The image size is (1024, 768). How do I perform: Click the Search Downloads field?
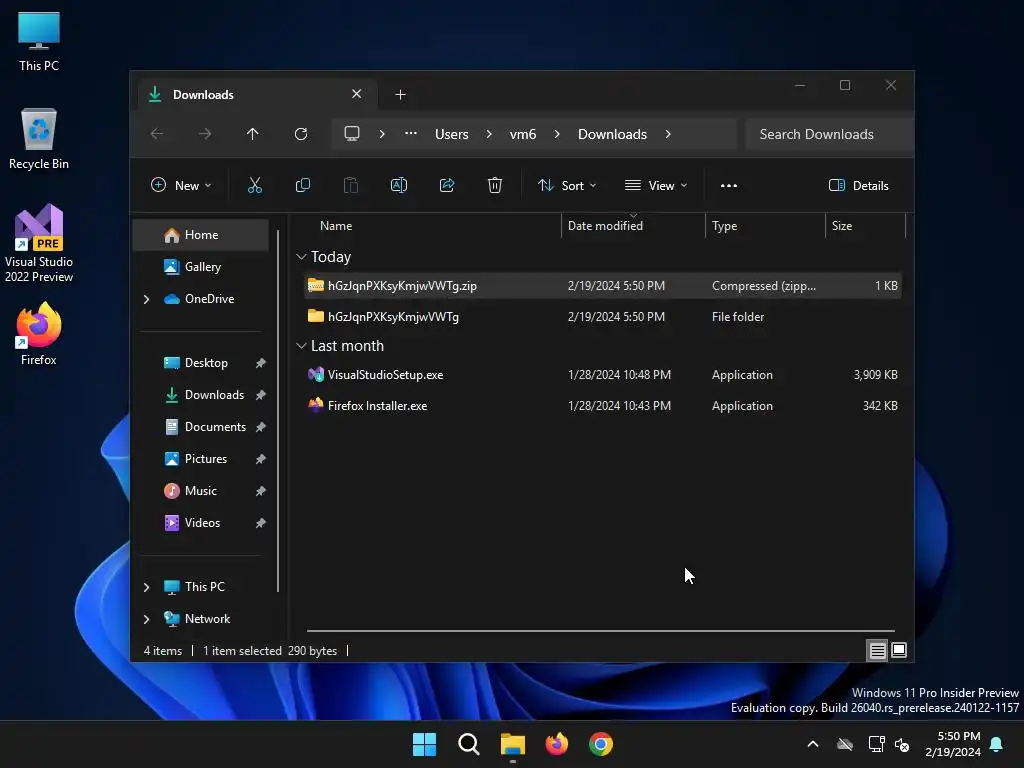[829, 134]
